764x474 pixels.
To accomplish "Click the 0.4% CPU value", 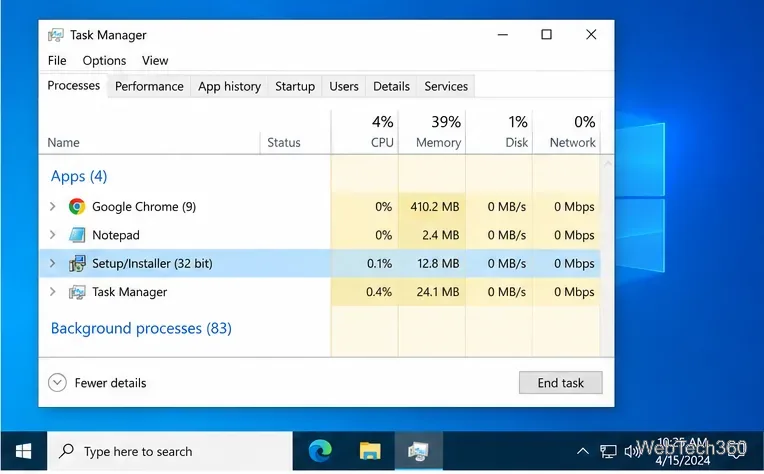I will point(379,292).
